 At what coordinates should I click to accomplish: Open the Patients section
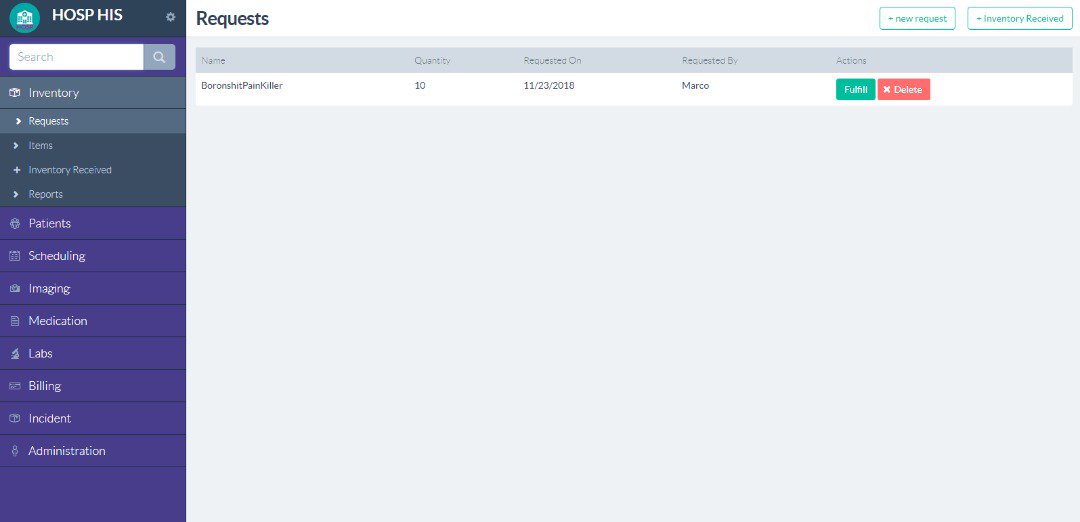(x=93, y=224)
